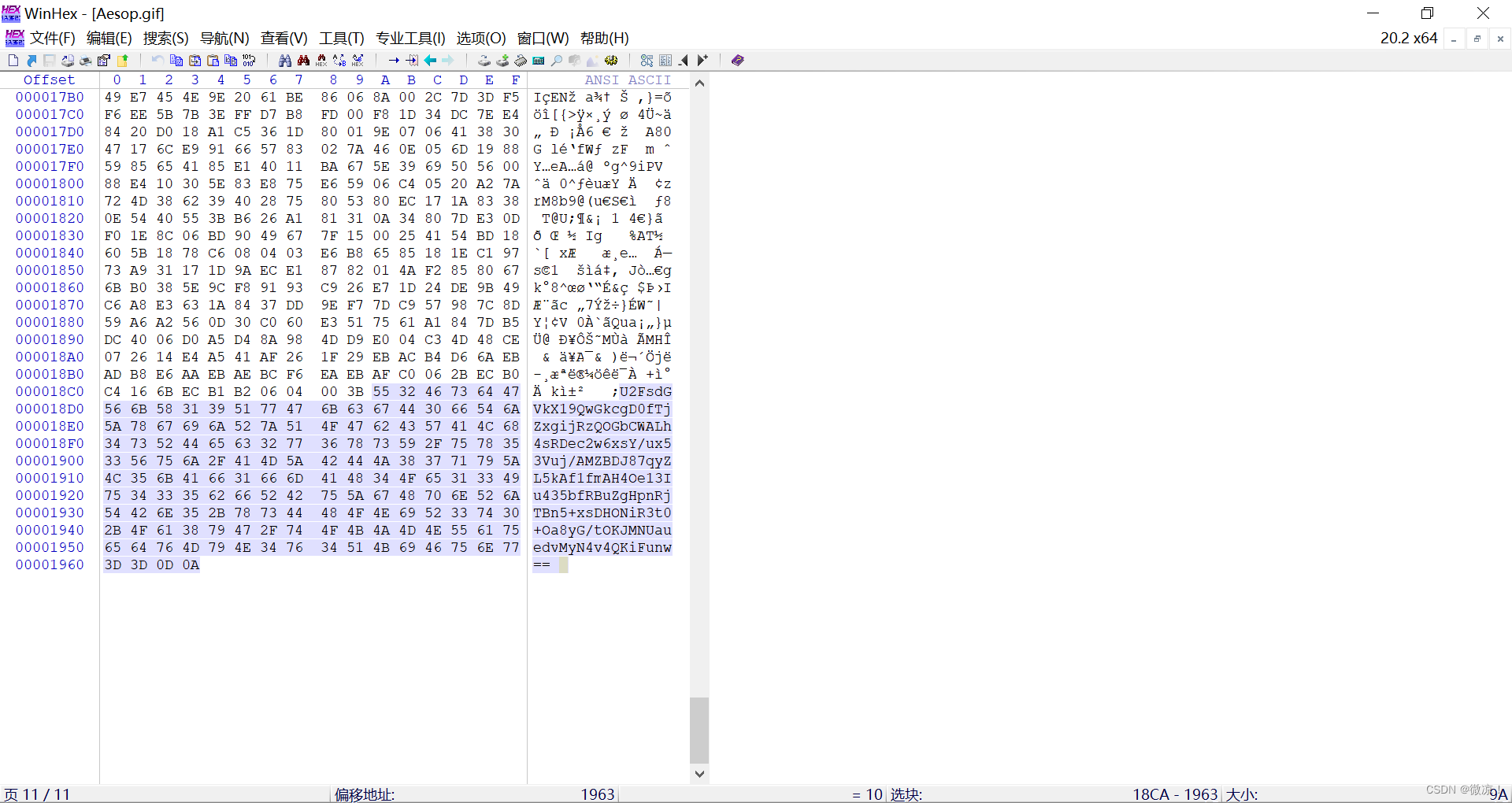1512x803 pixels.
Task: Open the 工具(T) menu
Action: pos(342,38)
